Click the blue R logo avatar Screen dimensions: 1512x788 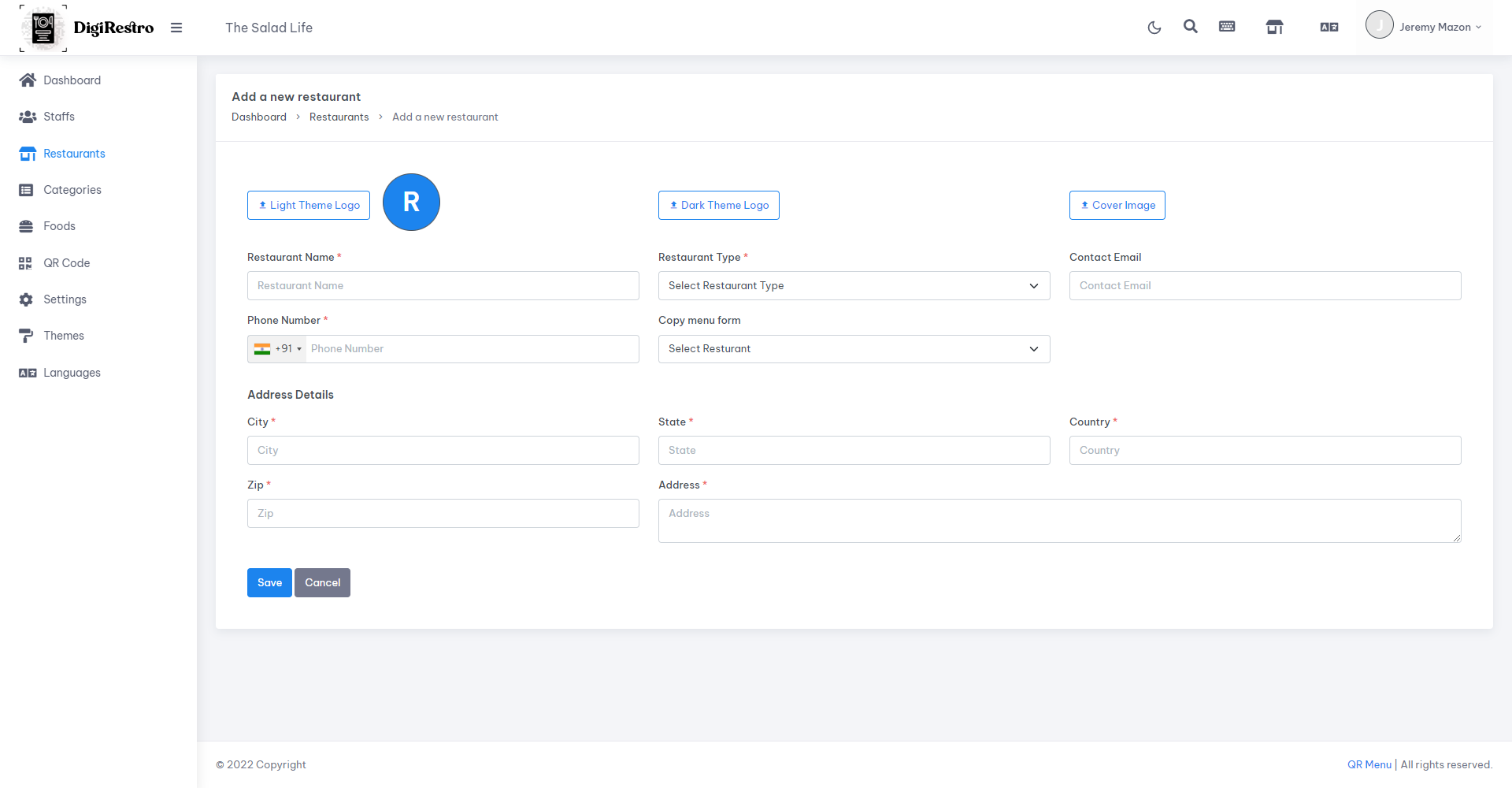[411, 203]
